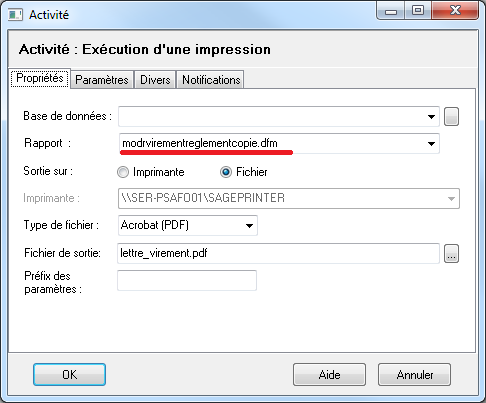Switch to the Paramètres tab
This screenshot has height=403, width=486.
point(102,80)
